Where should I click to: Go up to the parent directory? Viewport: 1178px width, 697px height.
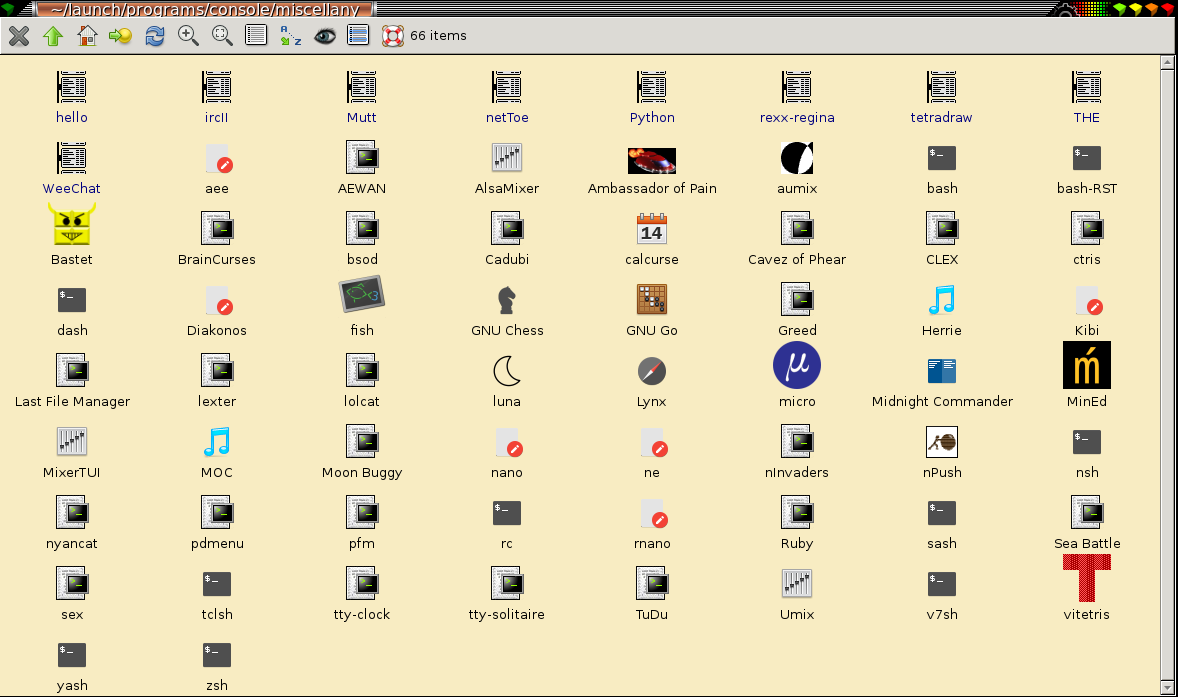point(53,35)
